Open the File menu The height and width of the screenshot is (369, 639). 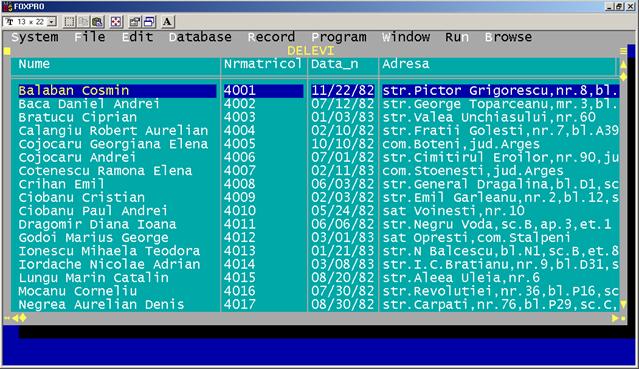tap(90, 37)
